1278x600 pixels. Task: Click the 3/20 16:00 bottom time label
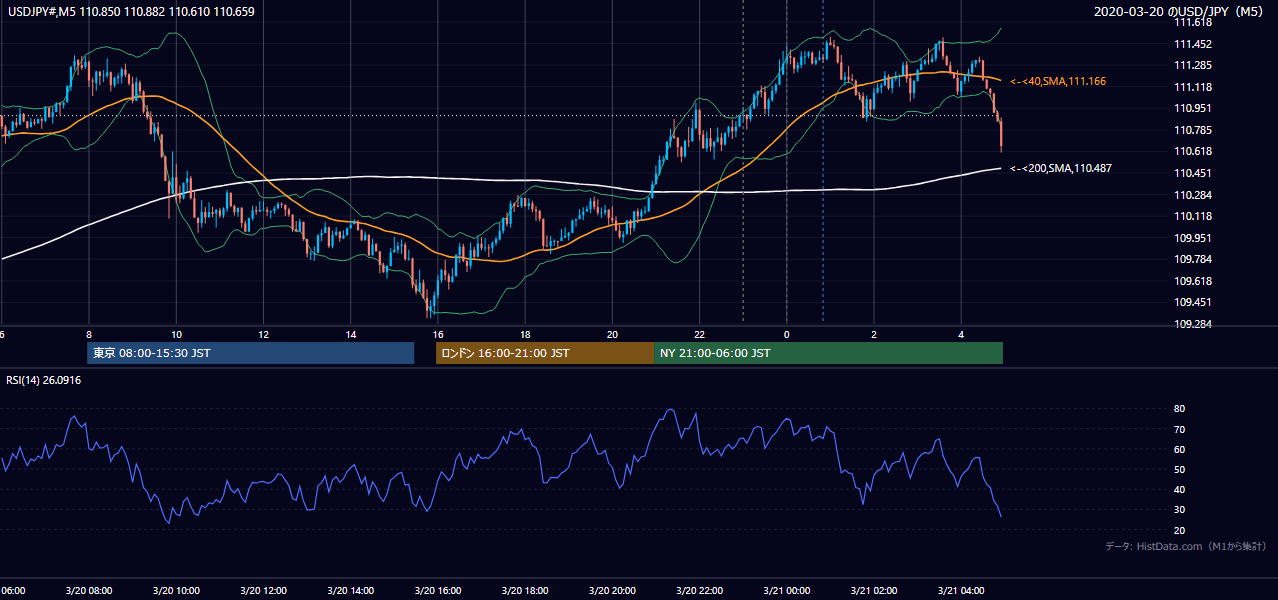pyautogui.click(x=437, y=591)
